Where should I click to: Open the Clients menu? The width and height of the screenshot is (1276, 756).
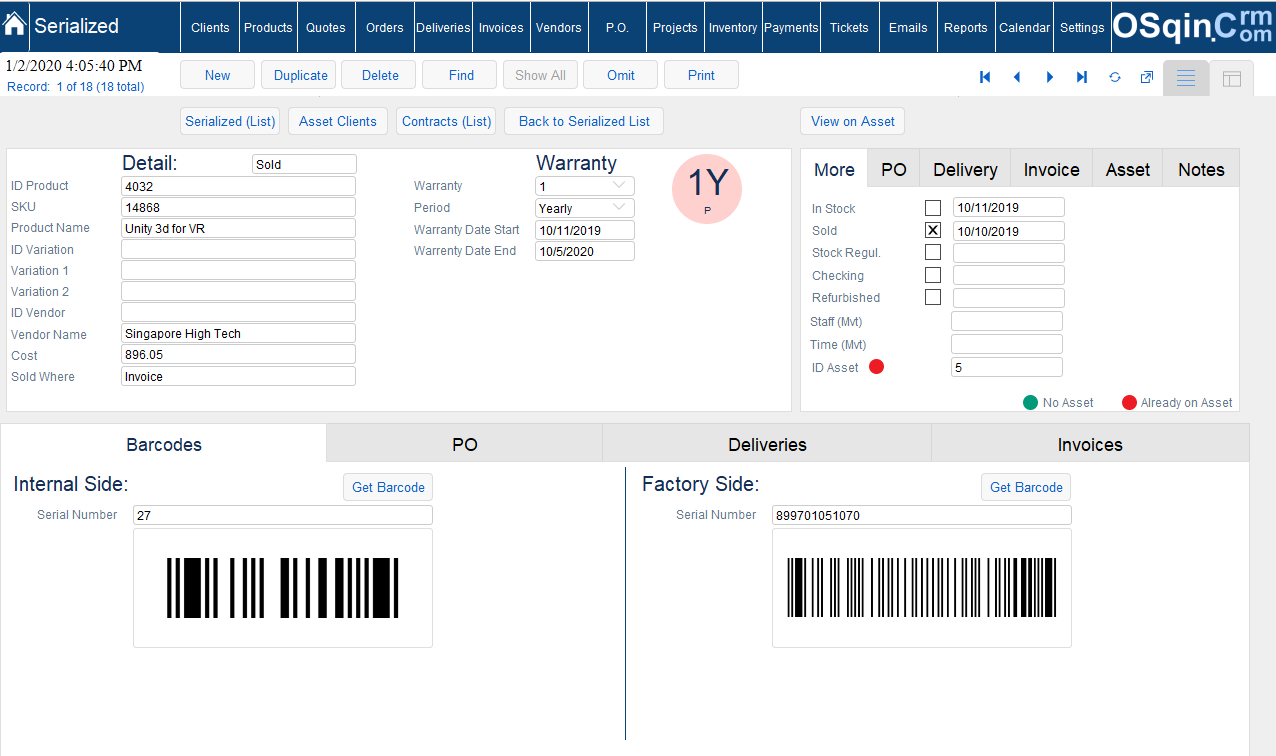pyautogui.click(x=210, y=27)
